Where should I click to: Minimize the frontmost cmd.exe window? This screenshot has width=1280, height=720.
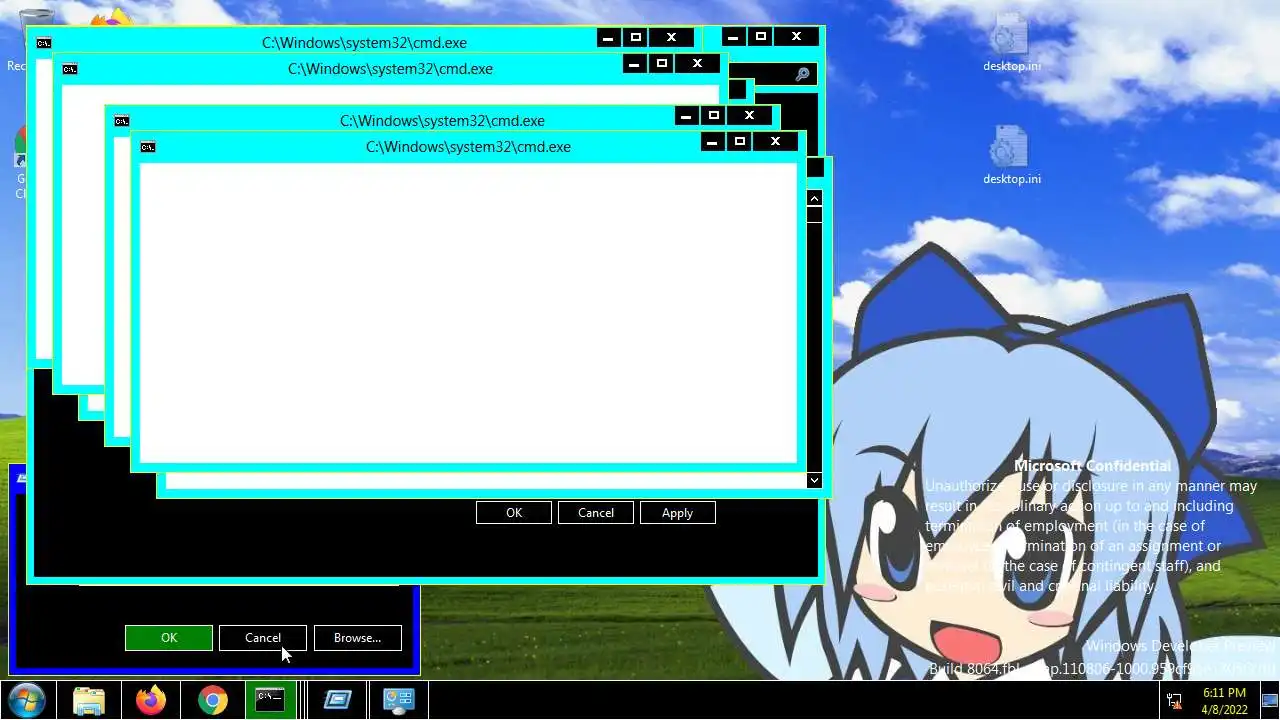point(712,142)
